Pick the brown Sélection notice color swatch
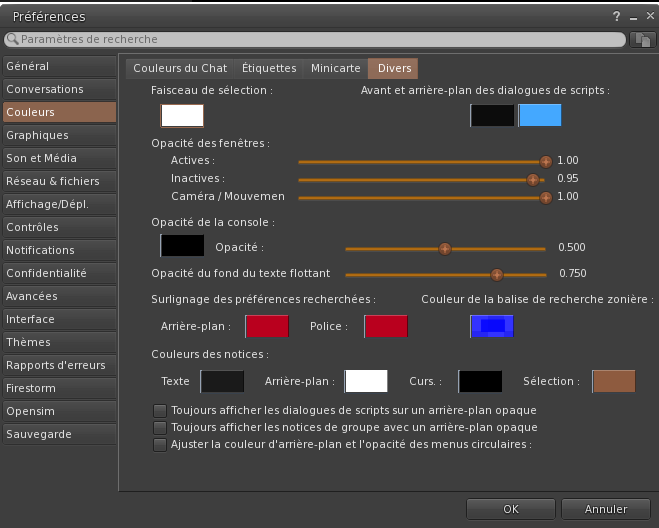Image resolution: width=659 pixels, height=528 pixels. coord(613,381)
